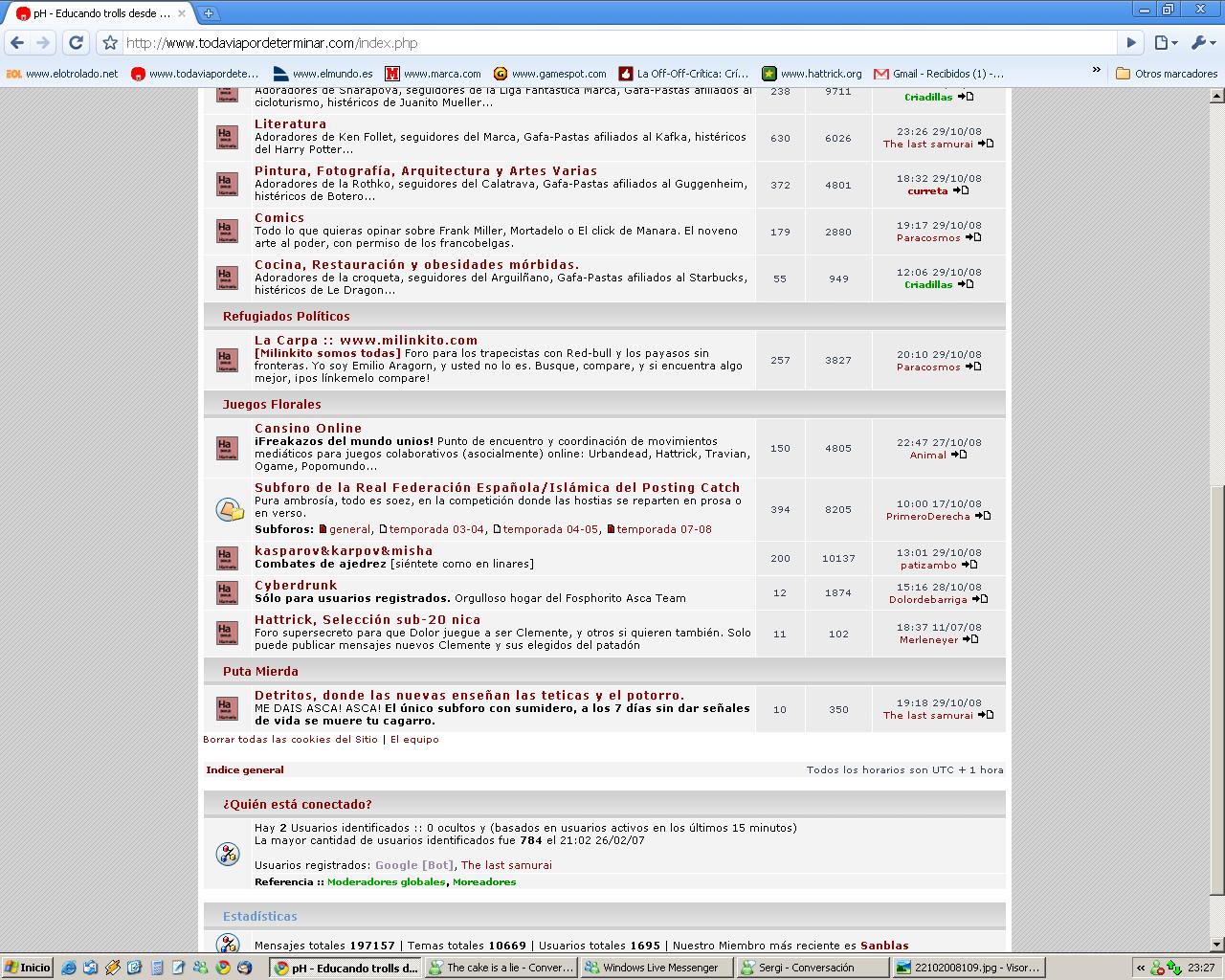Expand hidden bookmarks overflow chevron
Viewport: 1225px width, 980px height.
[1097, 71]
